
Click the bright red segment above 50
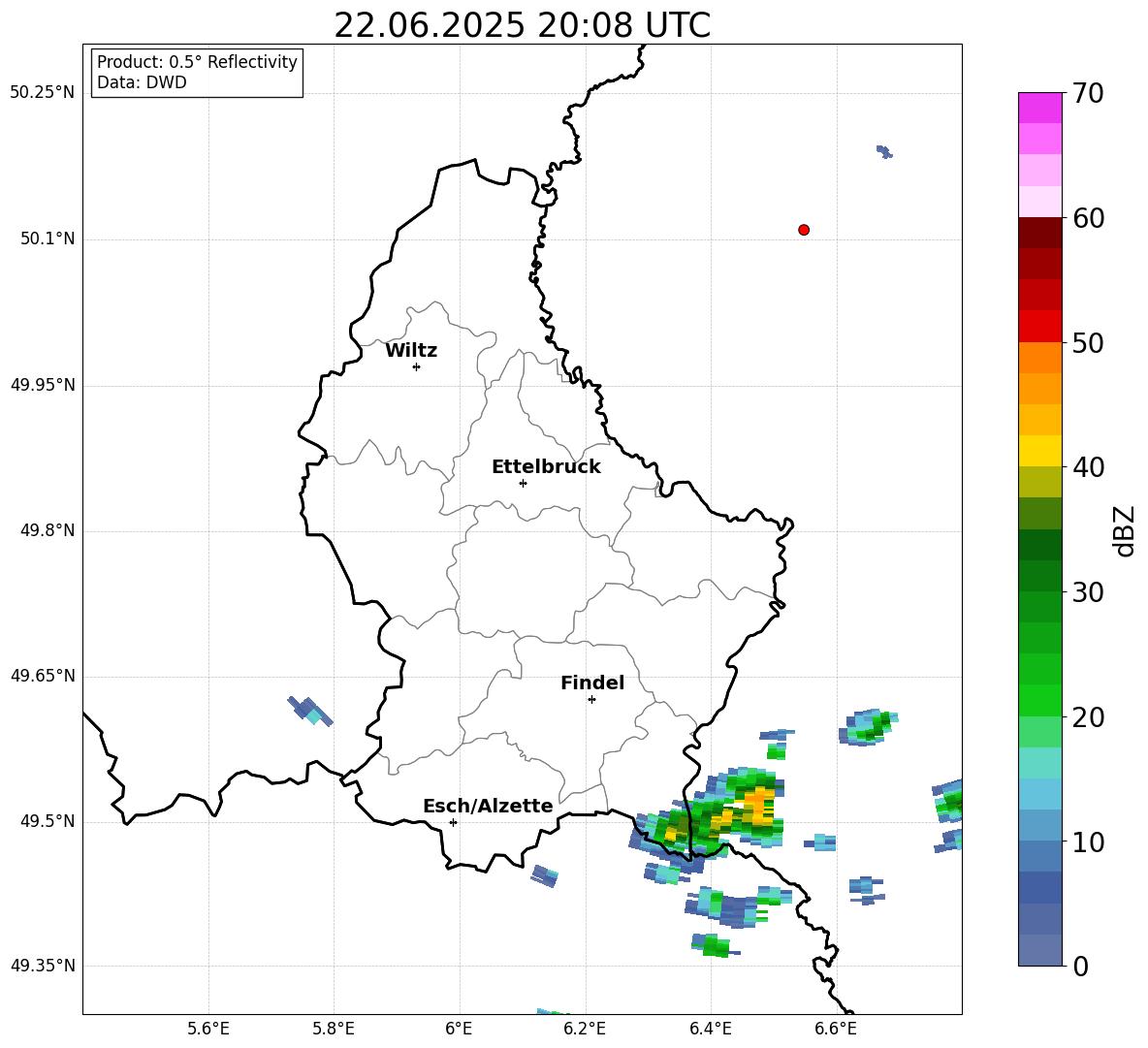click(x=1039, y=327)
